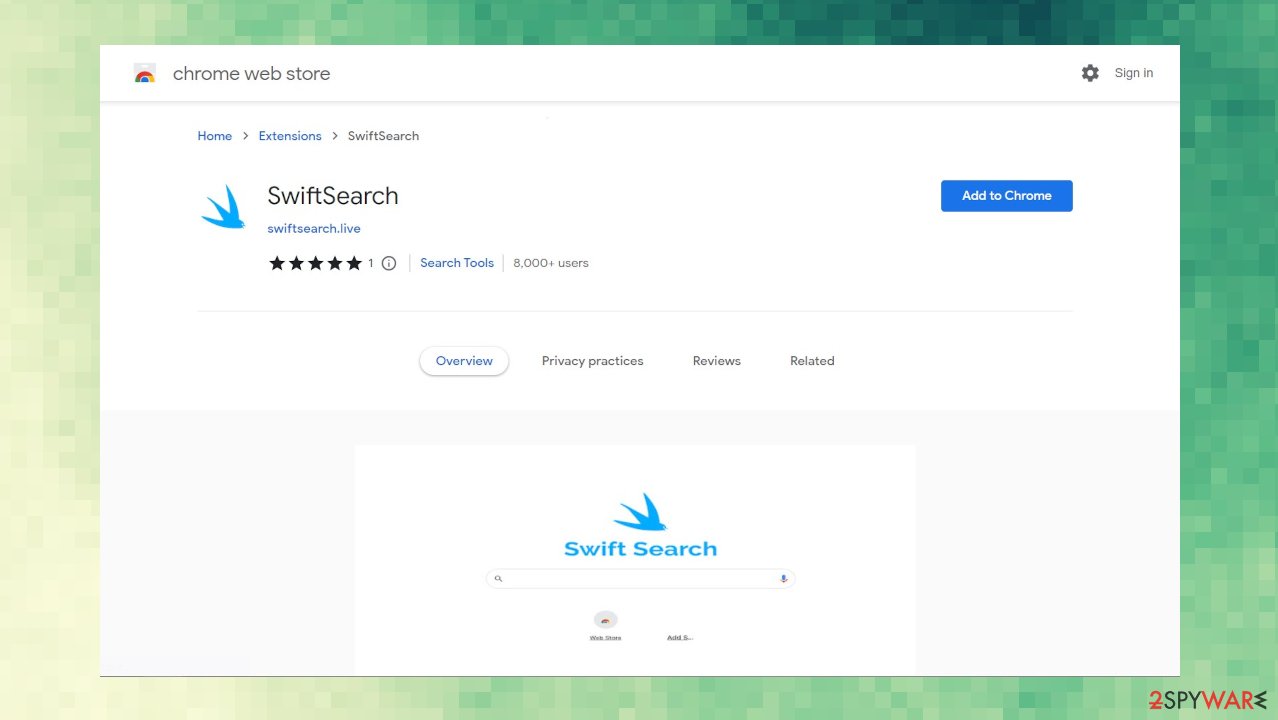Open the Reviews tab
The height and width of the screenshot is (720, 1278).
[x=716, y=360]
